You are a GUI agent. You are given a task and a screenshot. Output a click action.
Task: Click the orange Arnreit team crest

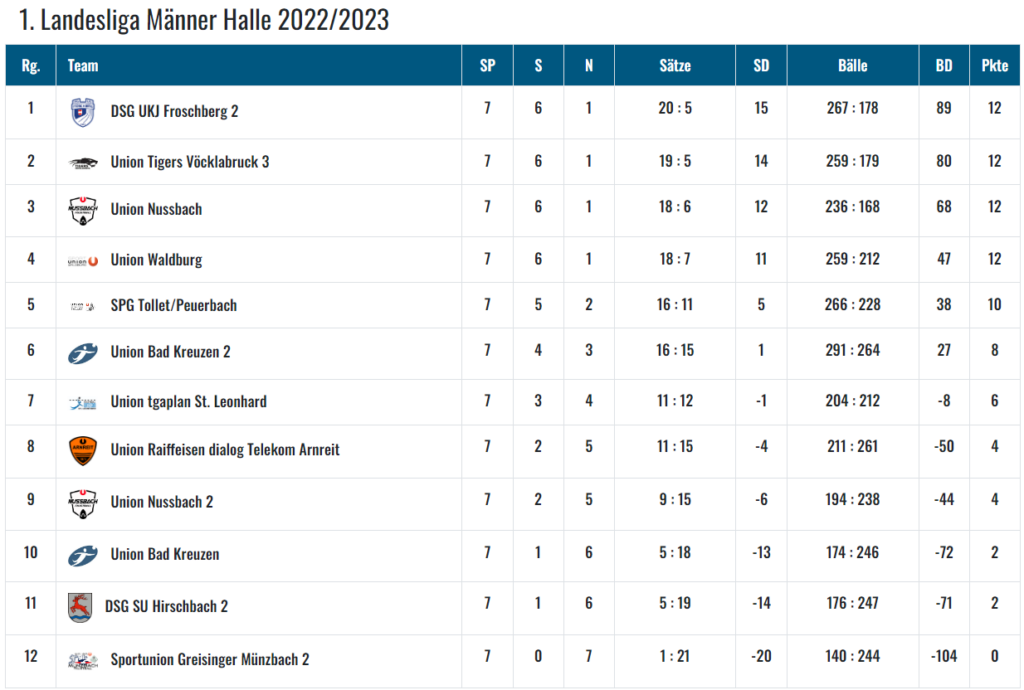click(83, 450)
